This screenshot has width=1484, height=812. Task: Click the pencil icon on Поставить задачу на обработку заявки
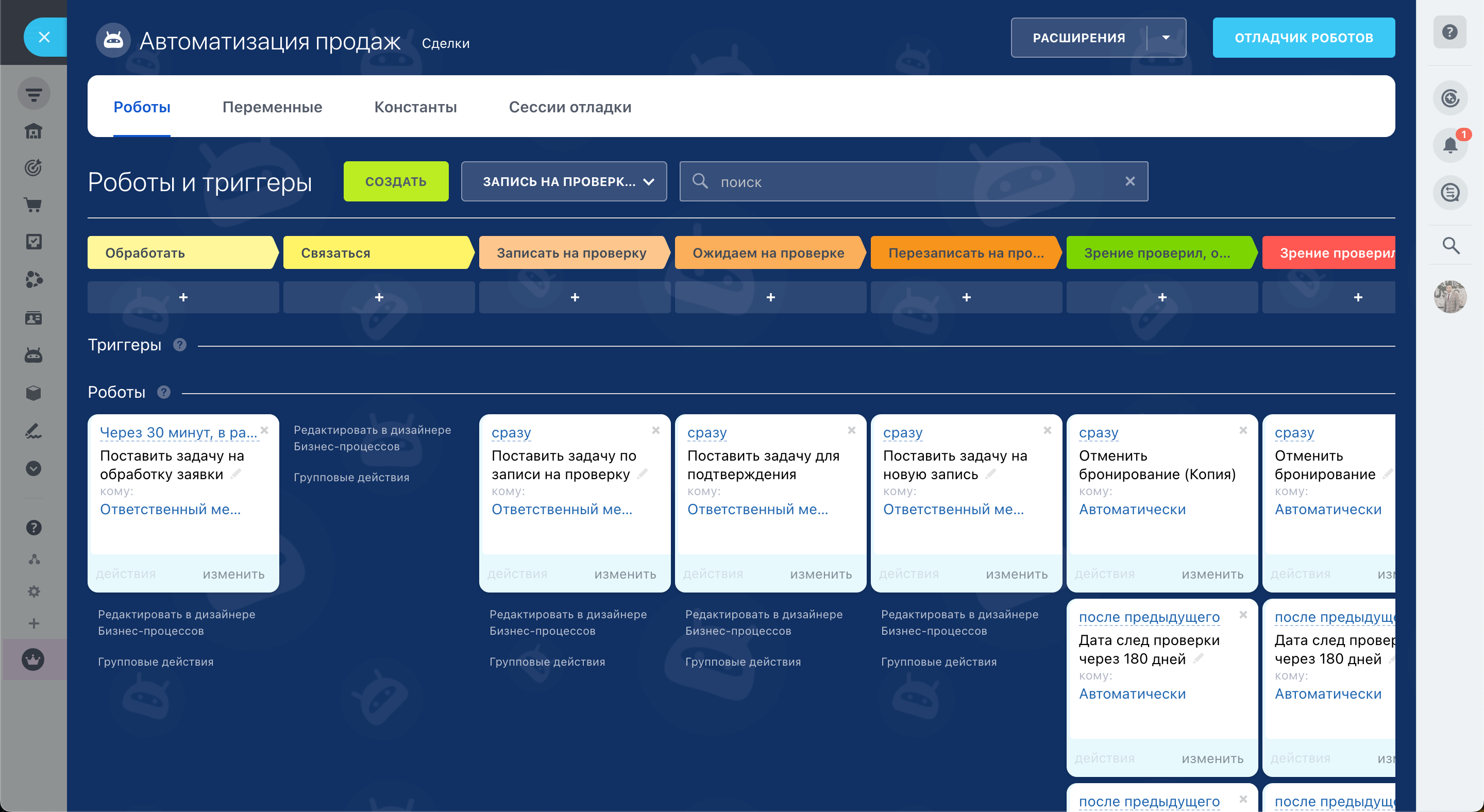pyautogui.click(x=236, y=474)
